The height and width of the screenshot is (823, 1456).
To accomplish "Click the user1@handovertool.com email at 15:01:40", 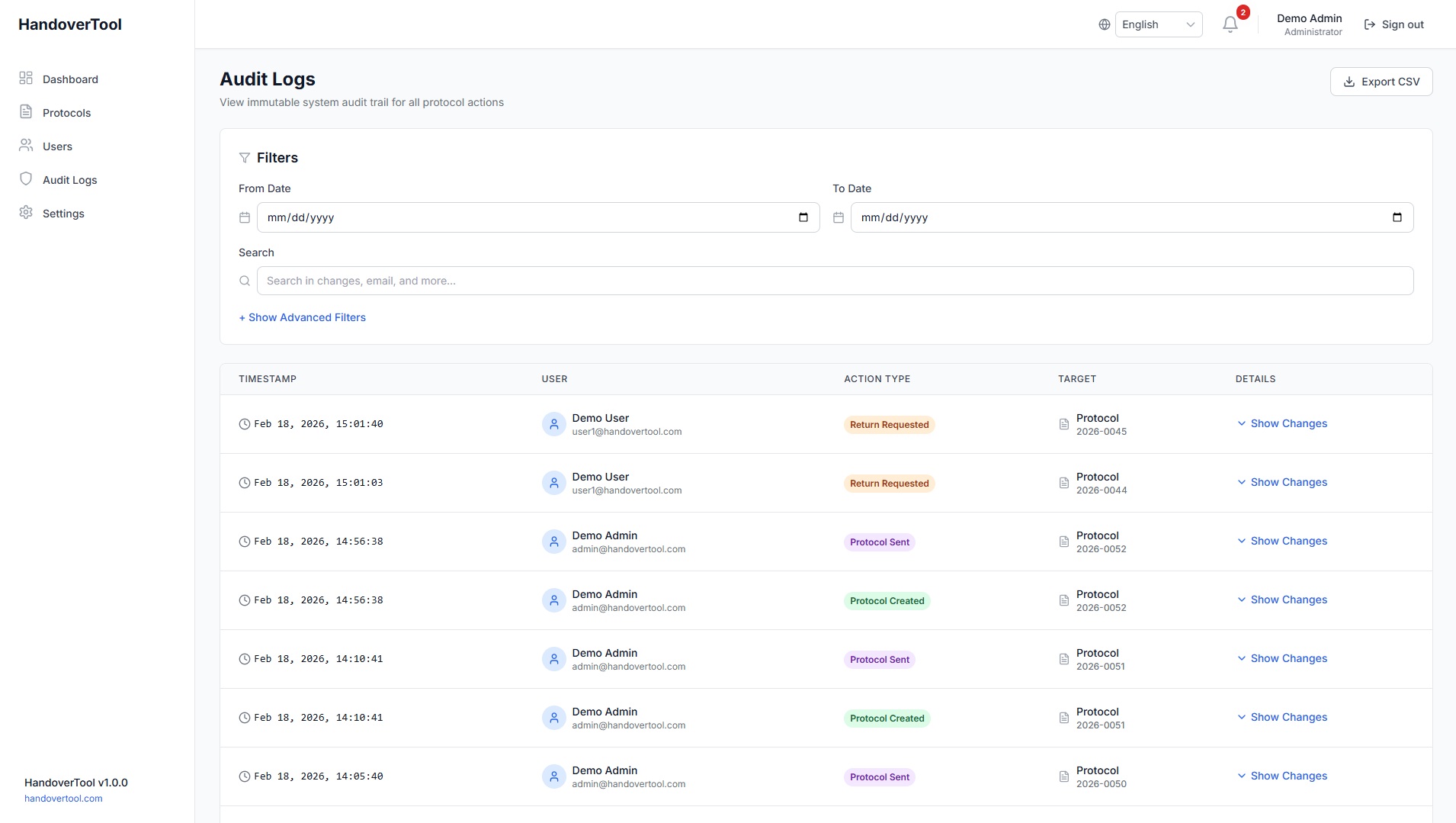I will click(x=627, y=432).
